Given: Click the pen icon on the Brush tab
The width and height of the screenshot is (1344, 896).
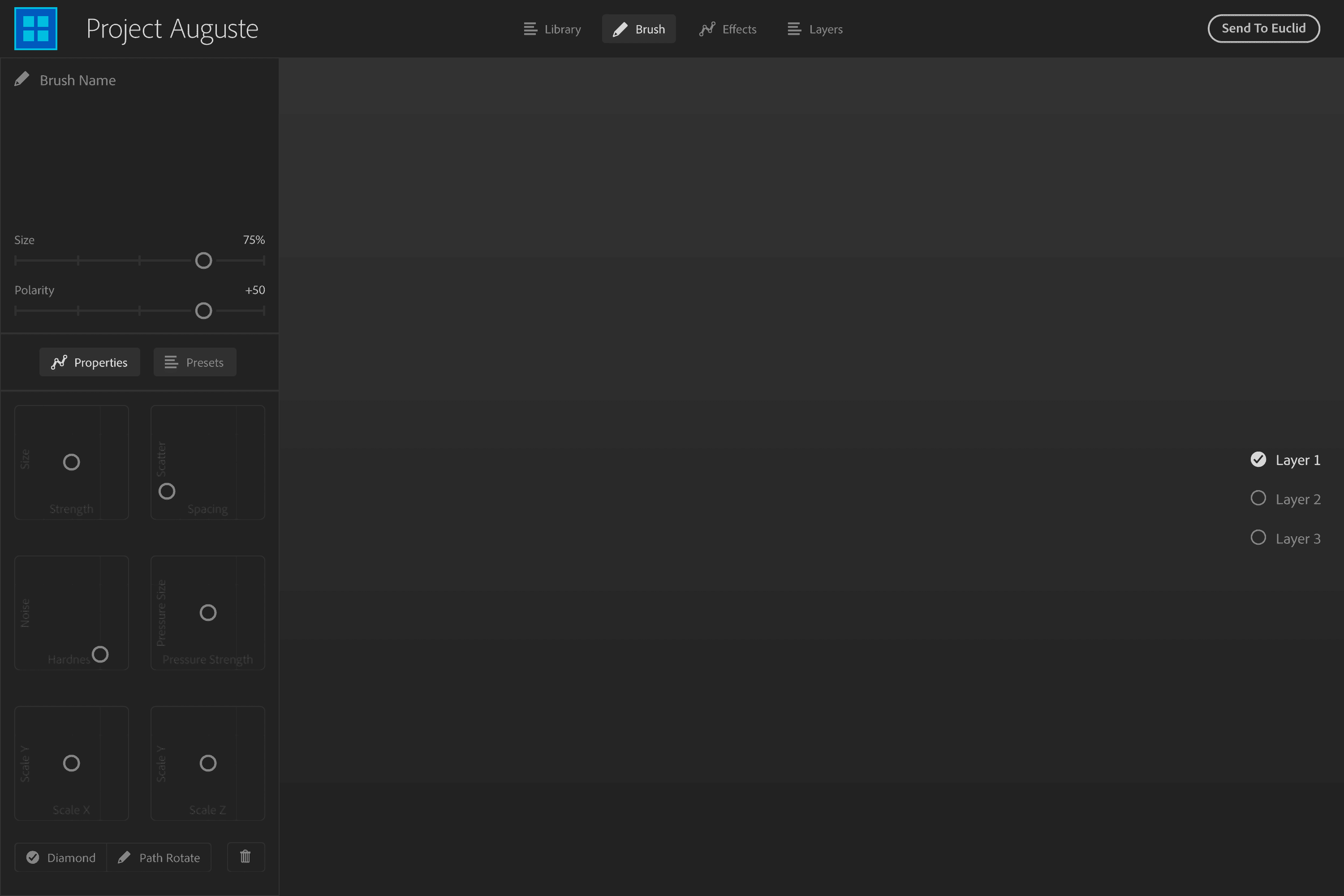Looking at the screenshot, I should click(620, 29).
